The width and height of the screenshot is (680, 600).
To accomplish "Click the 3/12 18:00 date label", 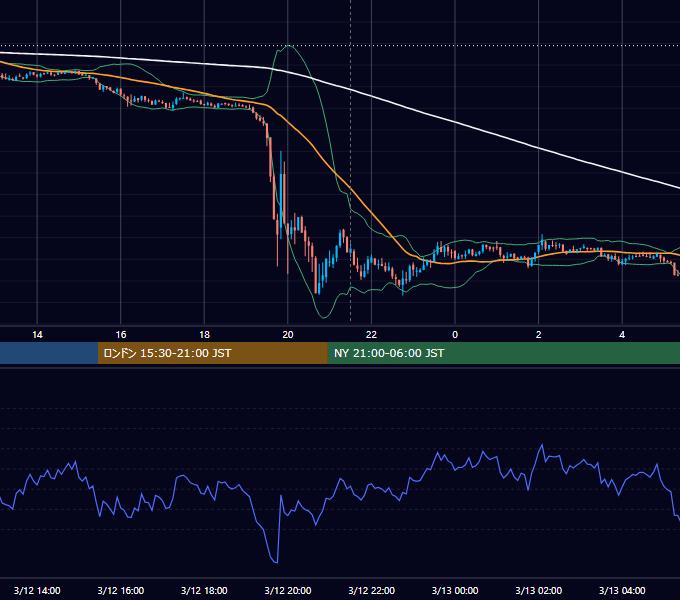I will point(204,590).
